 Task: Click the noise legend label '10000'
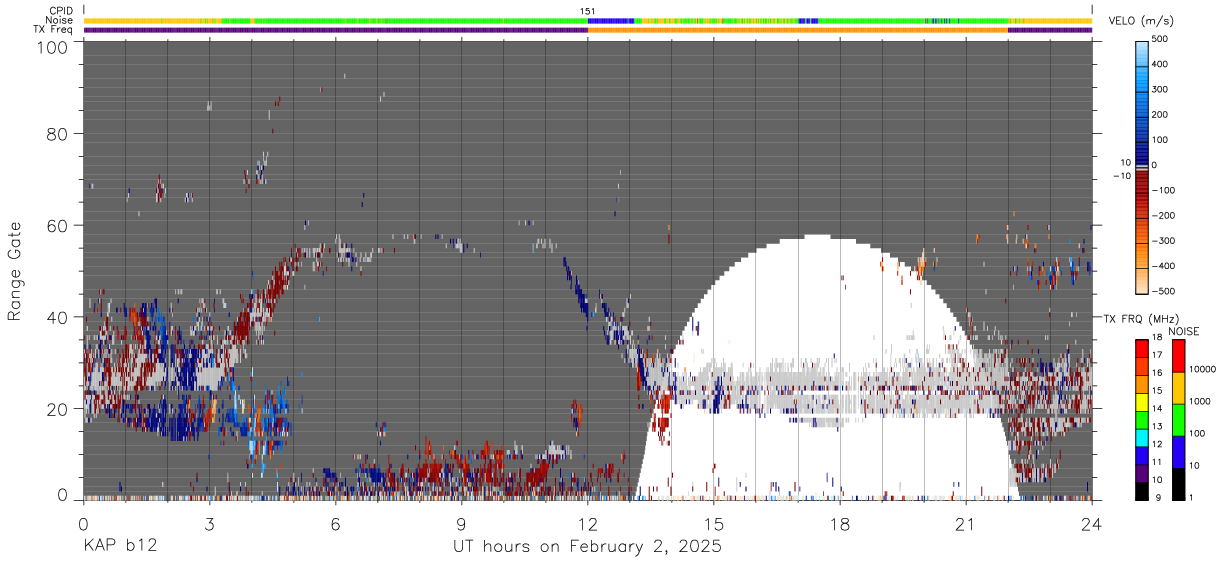(x=1203, y=370)
